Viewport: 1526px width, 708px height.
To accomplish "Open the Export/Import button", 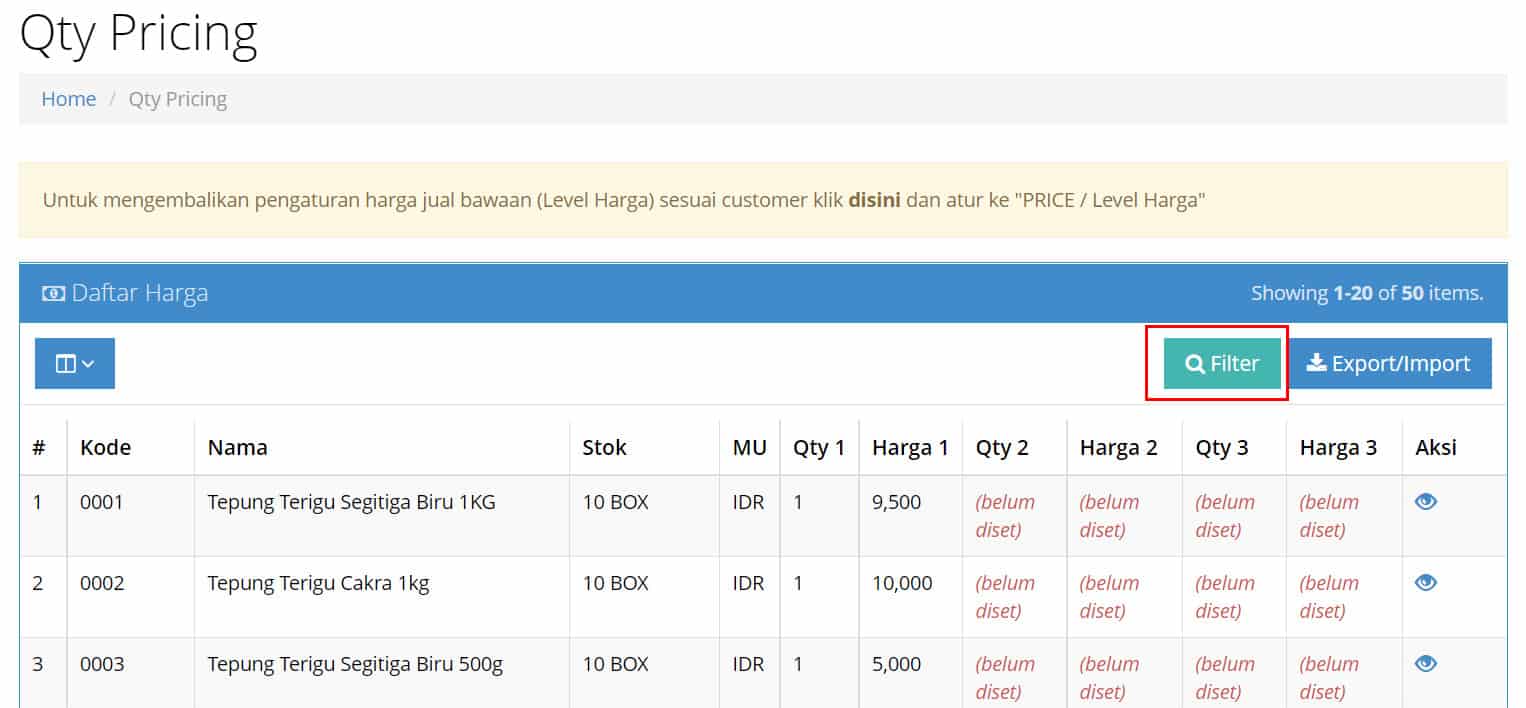I will (x=1389, y=363).
